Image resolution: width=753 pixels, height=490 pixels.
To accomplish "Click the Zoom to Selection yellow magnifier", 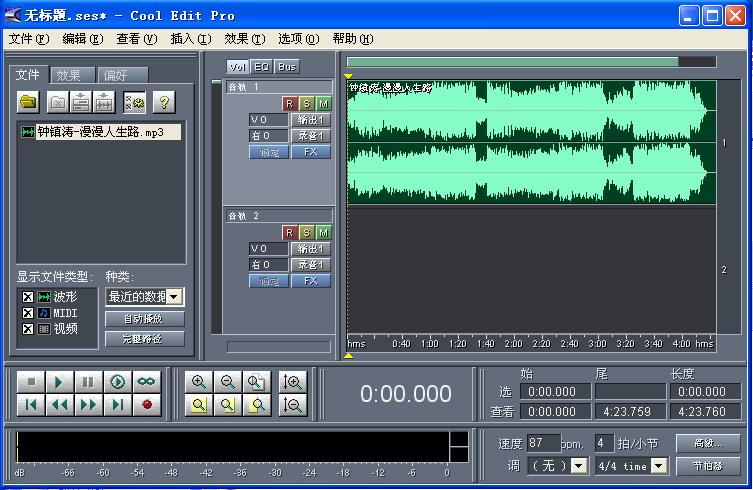I will point(199,405).
